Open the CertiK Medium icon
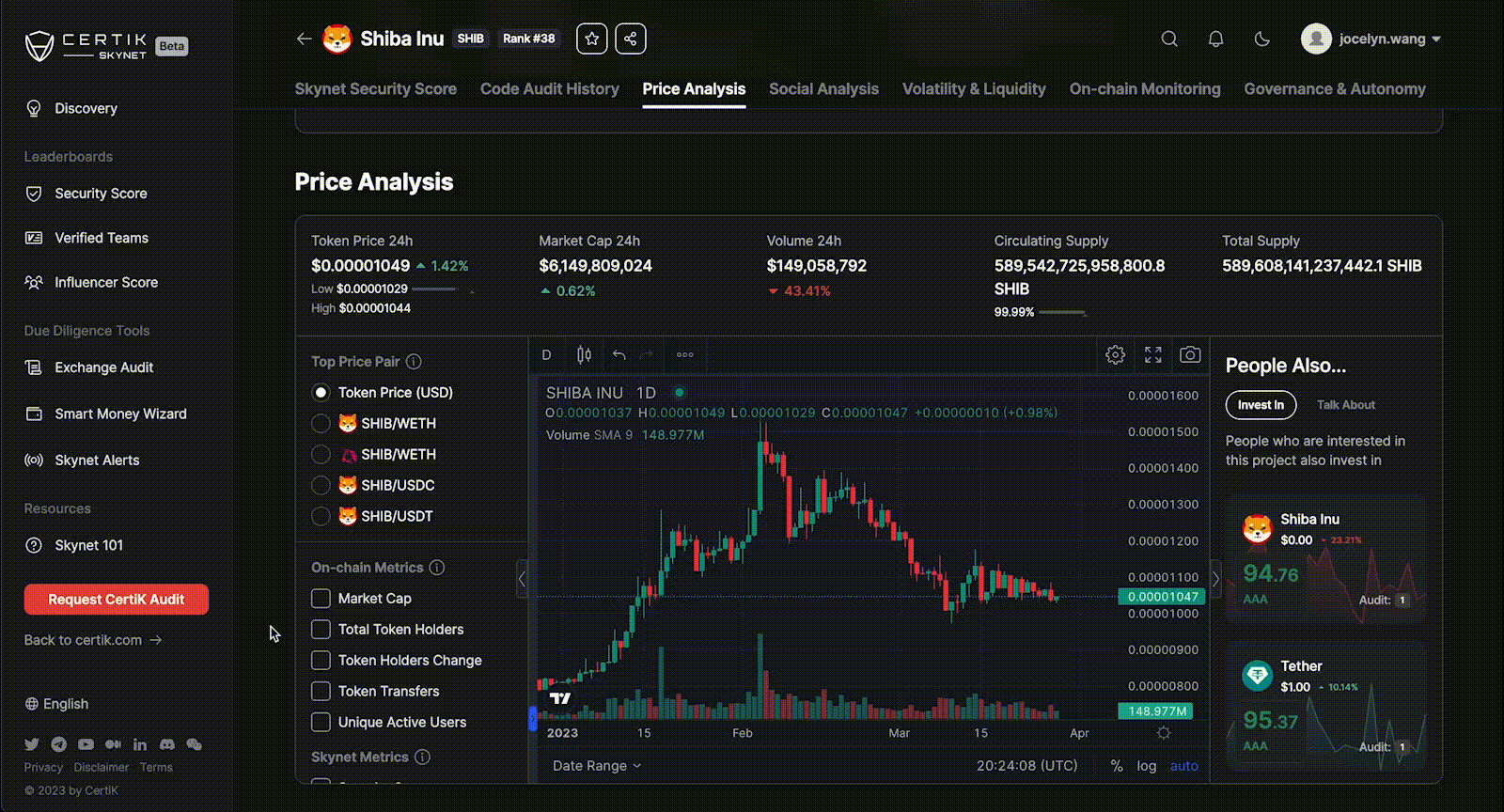 (x=114, y=743)
